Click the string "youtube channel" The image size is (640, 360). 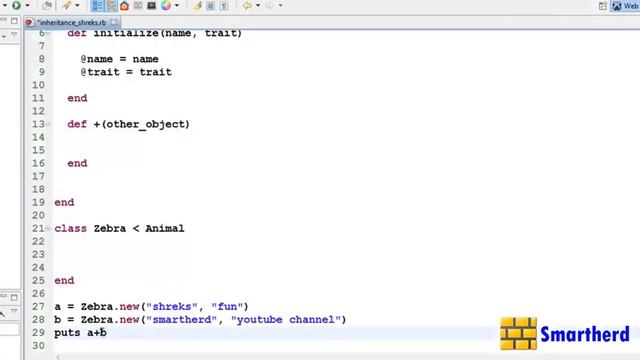(286, 320)
